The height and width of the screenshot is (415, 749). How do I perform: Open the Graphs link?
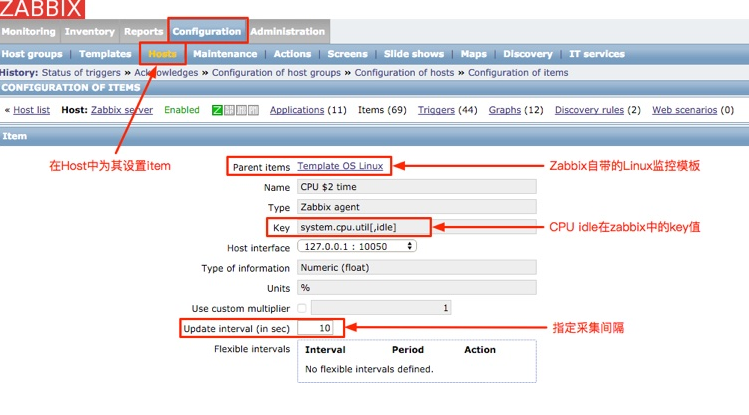504,110
